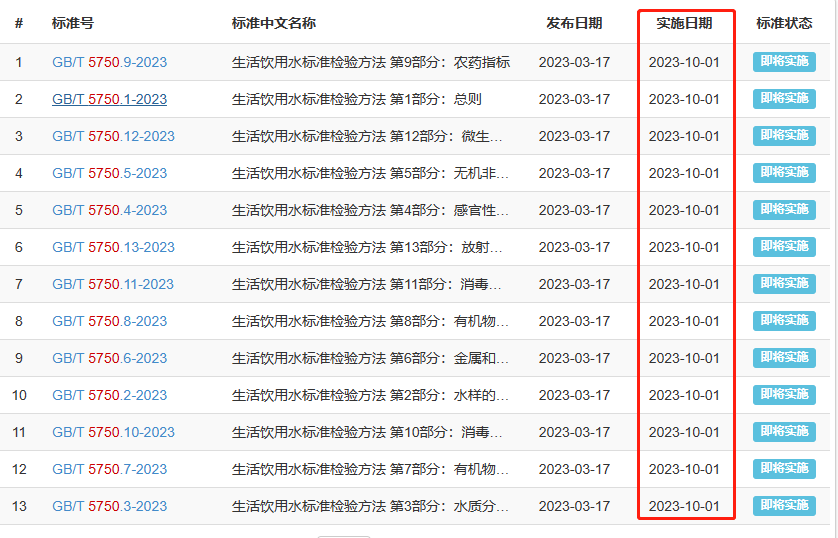This screenshot has width=838, height=538.
Task: Click 即将实施 badge for GB/T 5750.7-2023
Action: (x=784, y=469)
